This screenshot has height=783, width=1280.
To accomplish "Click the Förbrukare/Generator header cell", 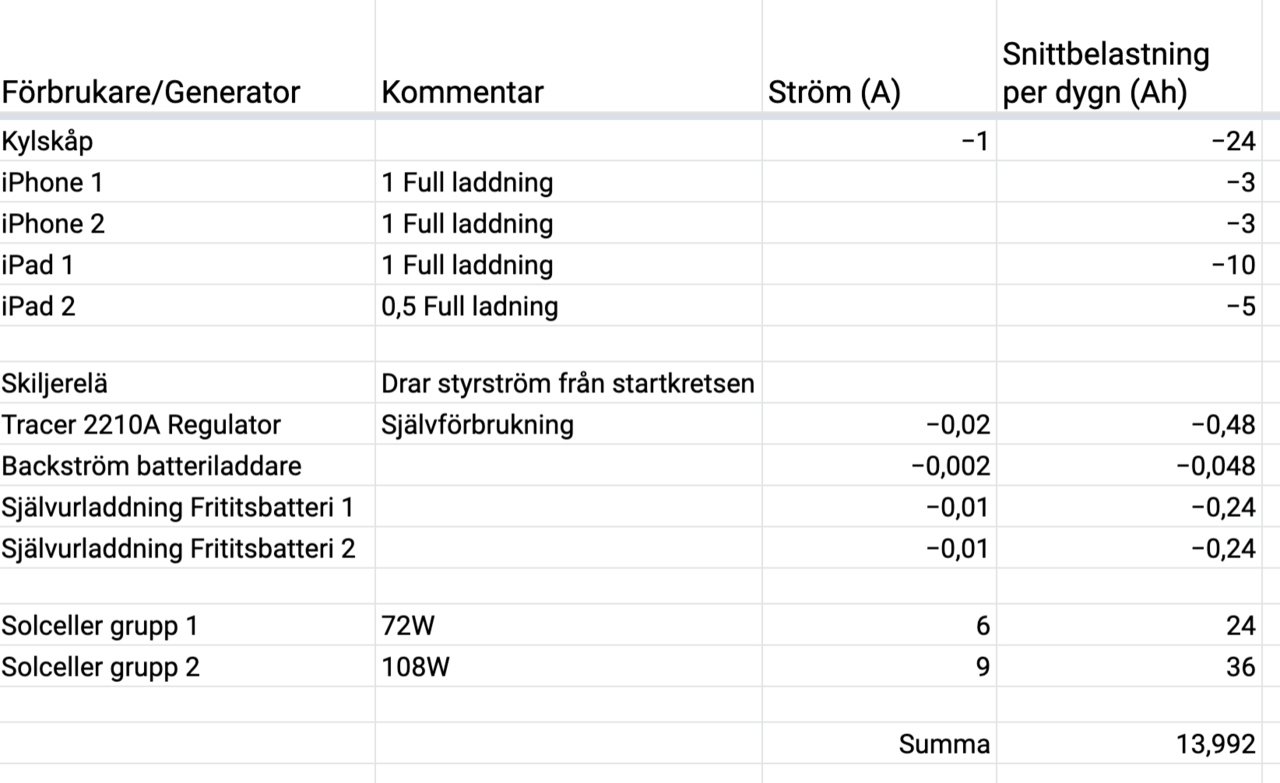I will (x=187, y=58).
